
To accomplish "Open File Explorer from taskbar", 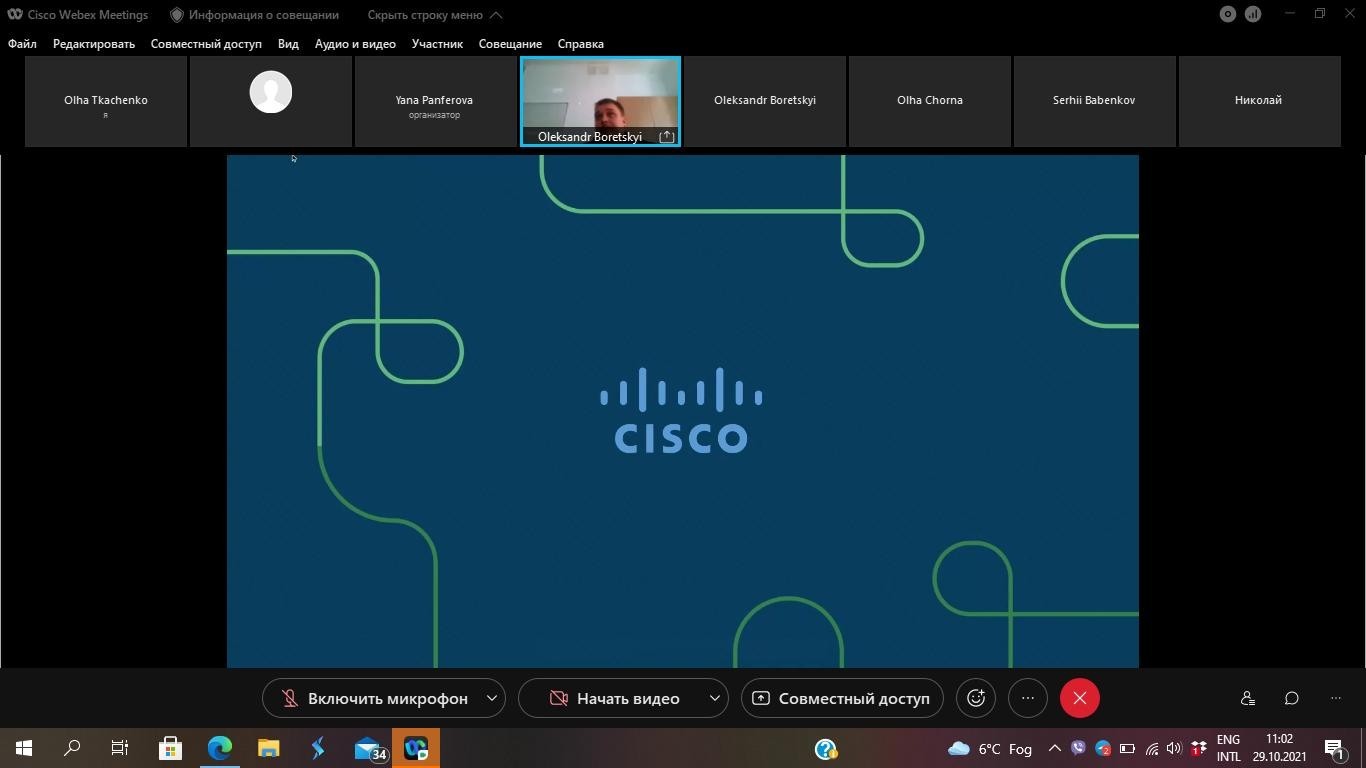I will tap(269, 748).
